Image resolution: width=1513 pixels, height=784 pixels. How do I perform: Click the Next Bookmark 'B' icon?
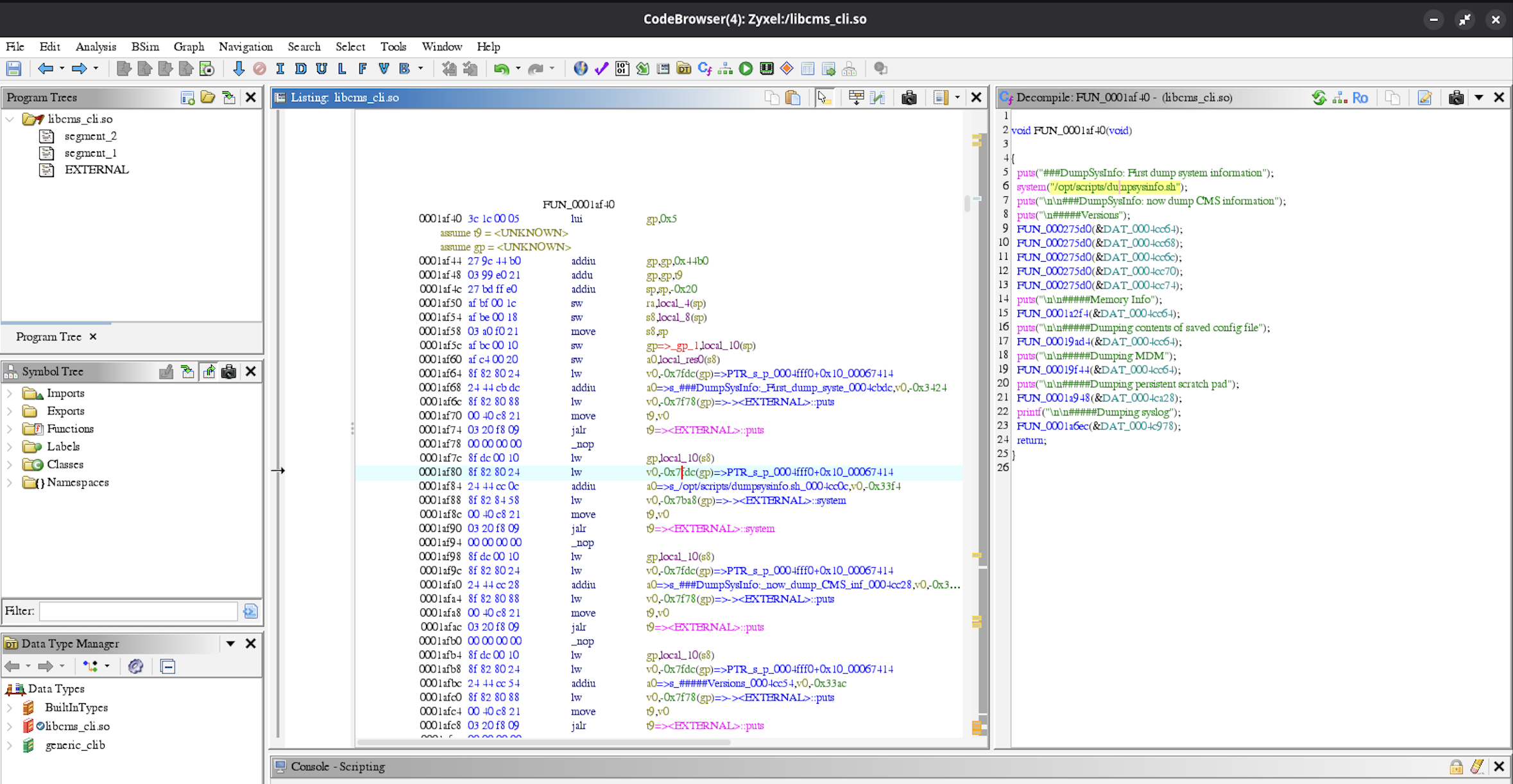tap(404, 69)
